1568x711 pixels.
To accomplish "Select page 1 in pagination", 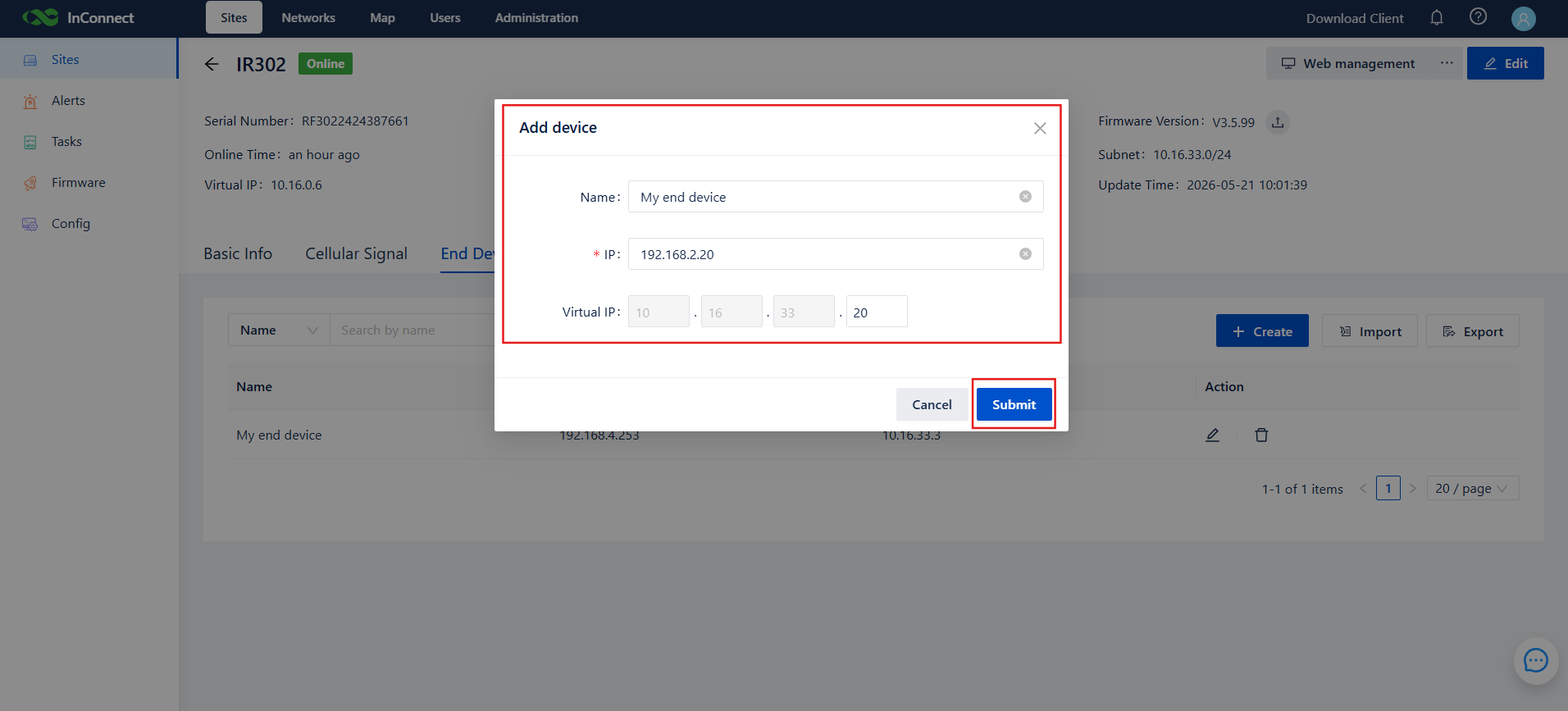I will (1388, 489).
